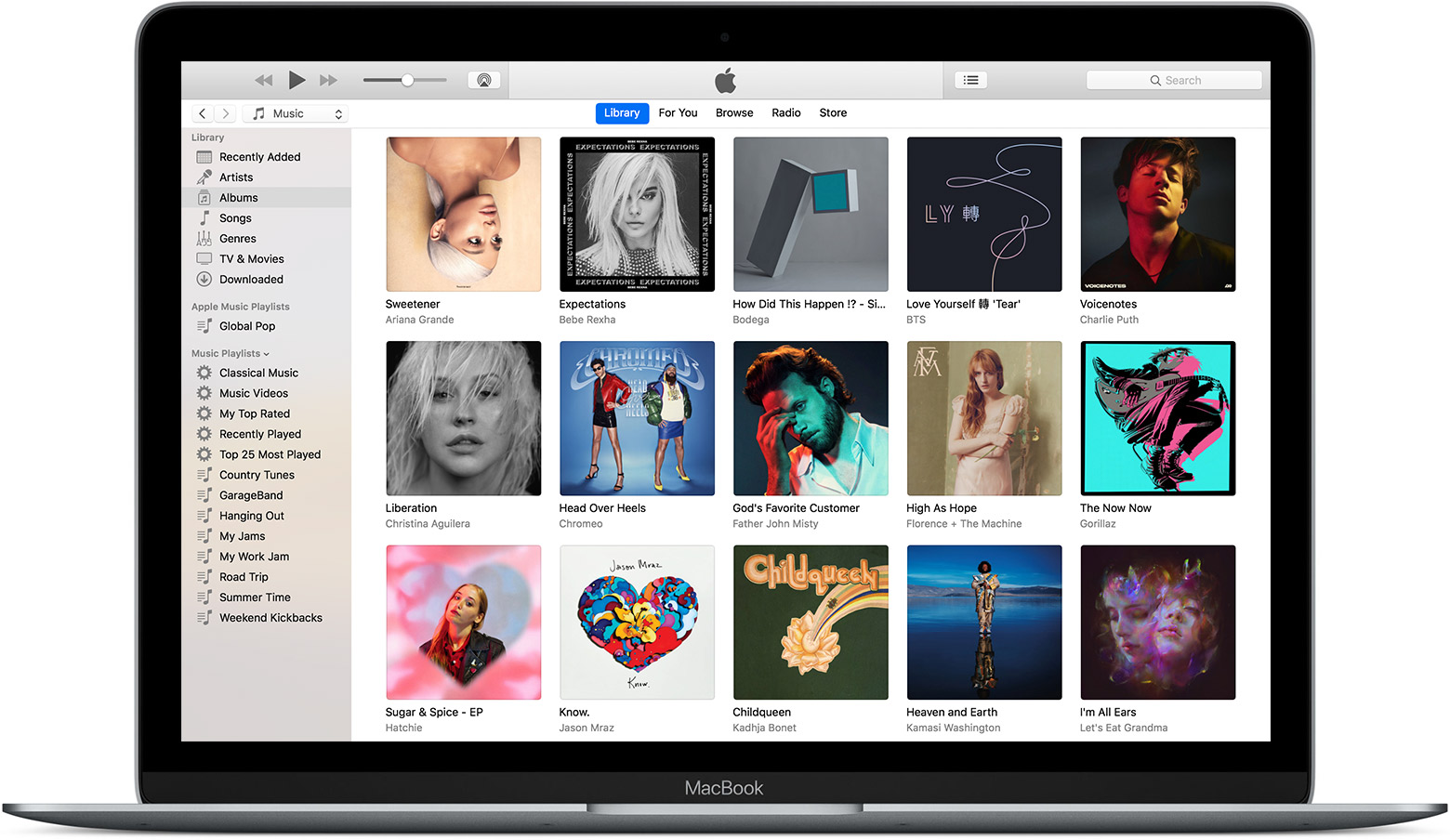The image size is (1450, 840).
Task: Collapse the Music Playlists section
Action: tap(265, 353)
